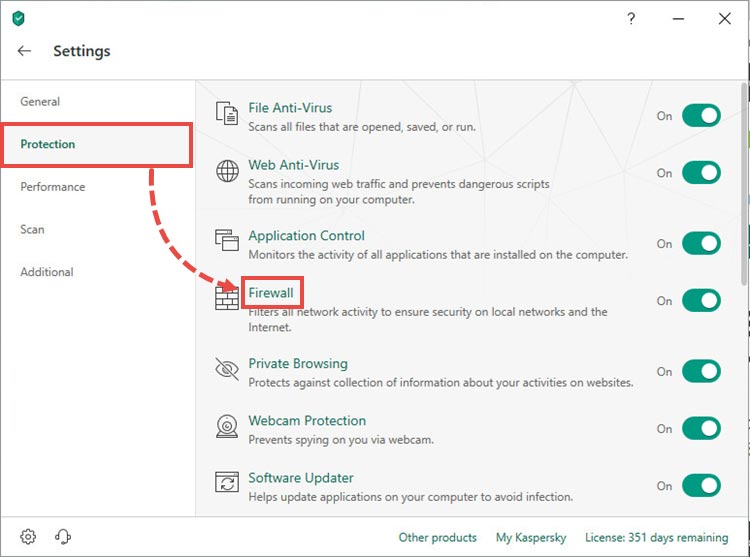Open the Web Anti-Virus settings link

pyautogui.click(x=294, y=165)
